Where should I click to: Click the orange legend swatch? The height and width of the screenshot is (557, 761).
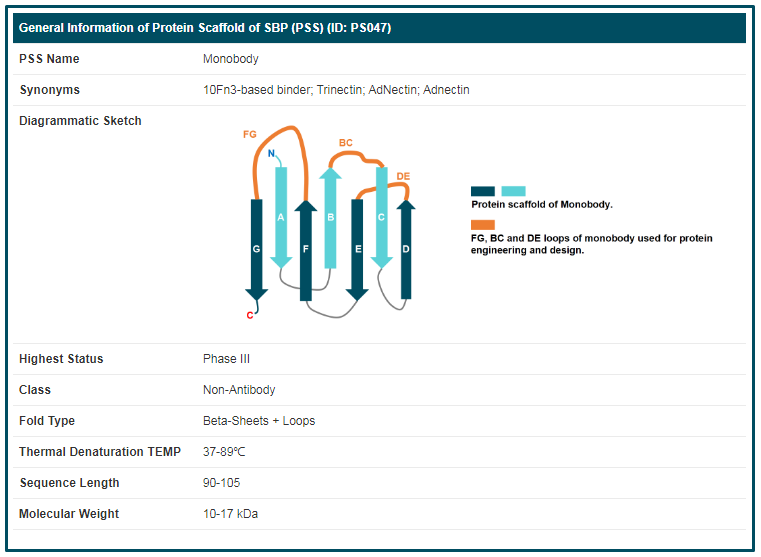pos(483,224)
